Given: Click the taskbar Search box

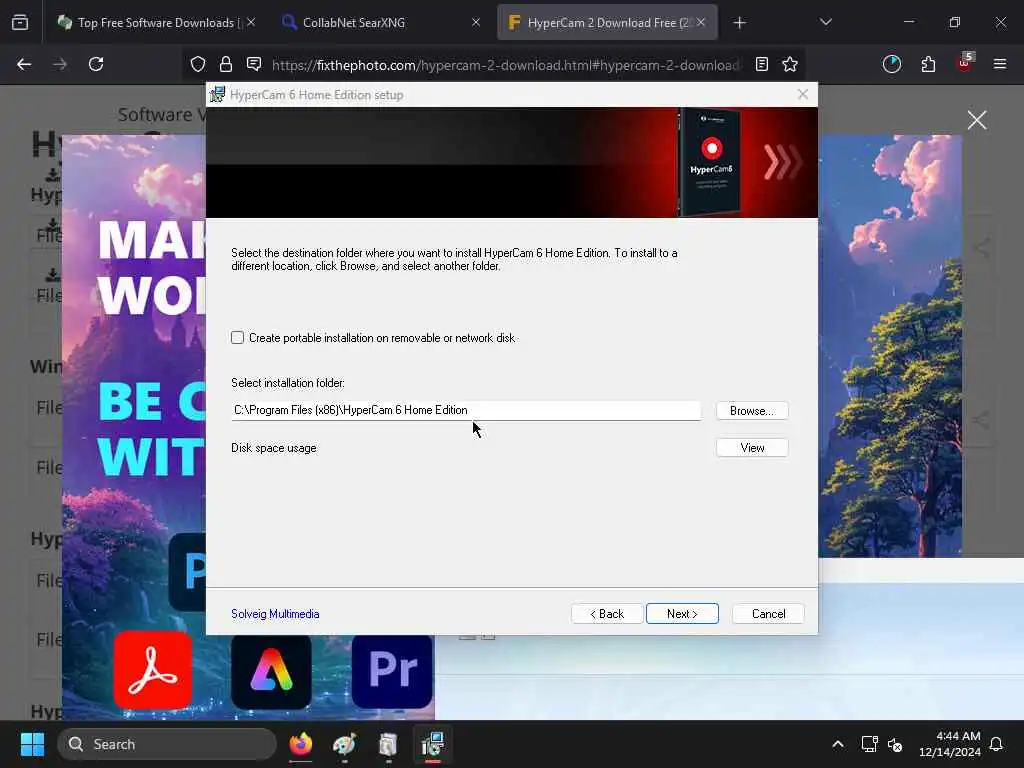Looking at the screenshot, I should pyautogui.click(x=167, y=744).
